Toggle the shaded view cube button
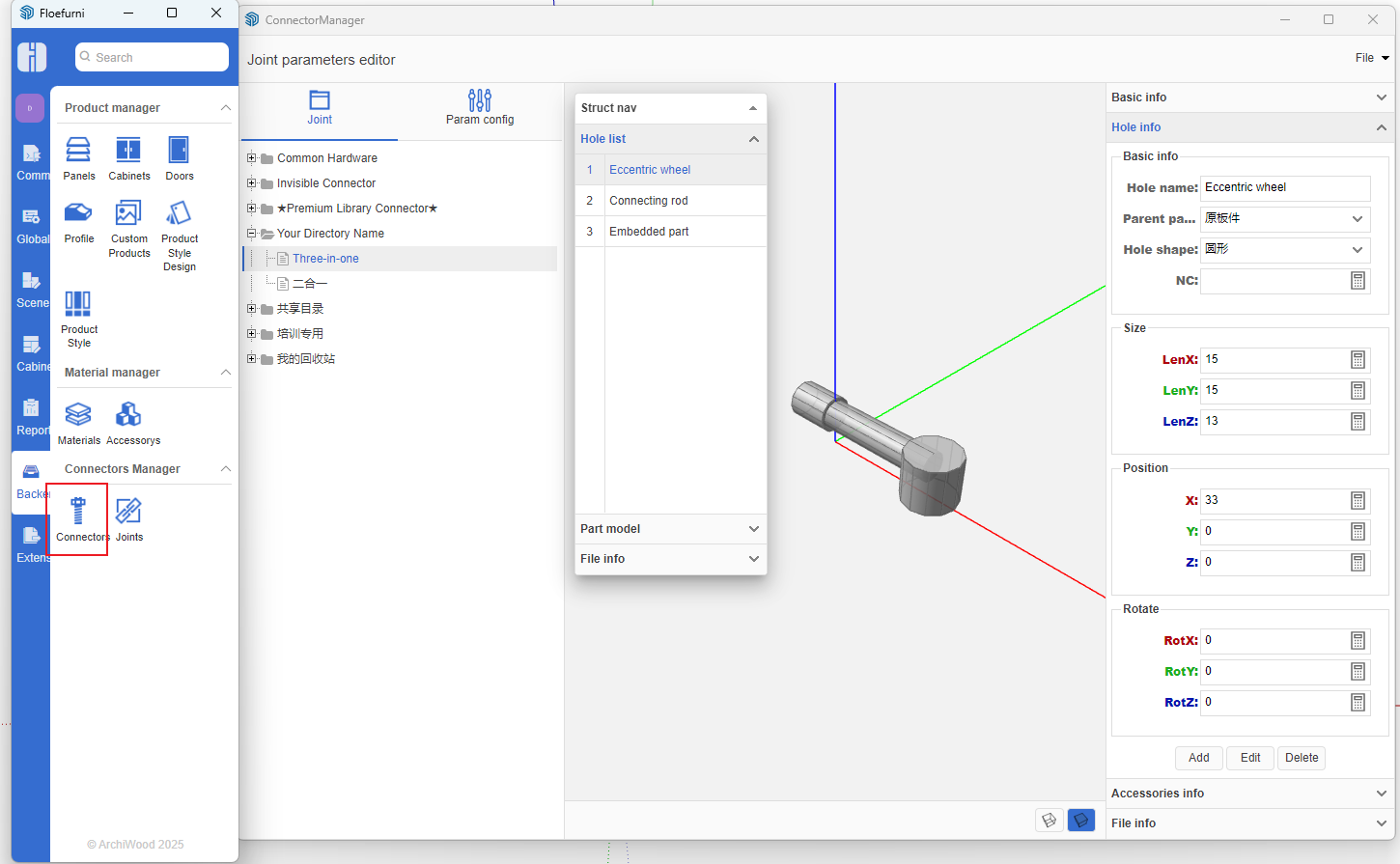 tap(1080, 821)
